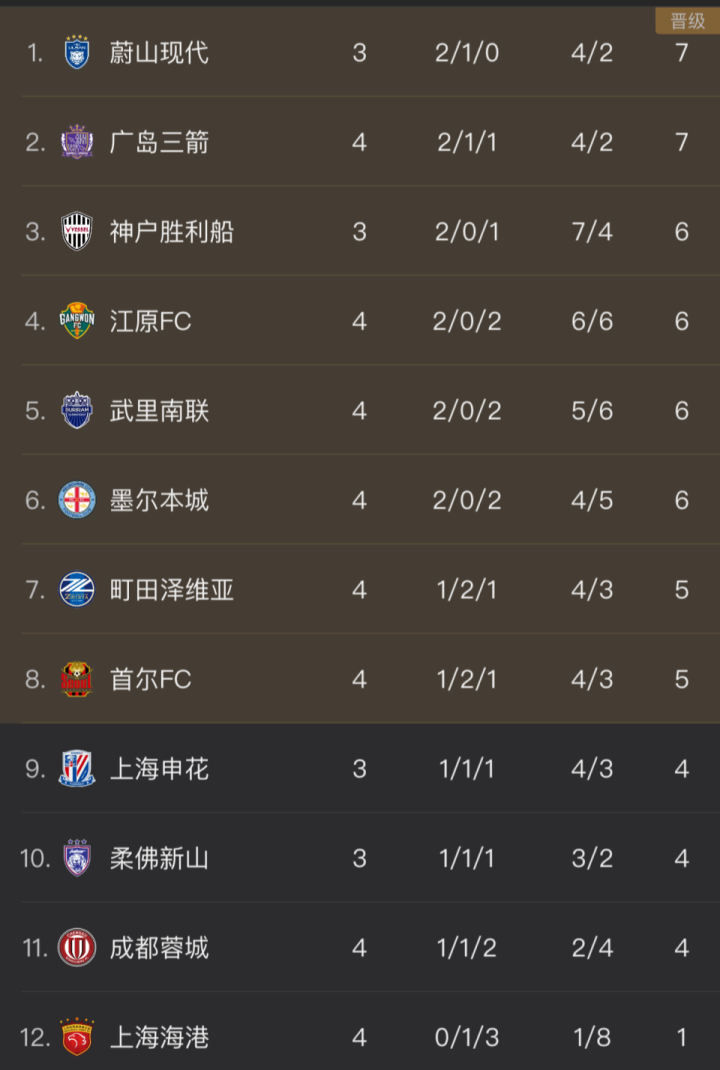Select the 广岛三箭 team name
The height and width of the screenshot is (1070, 720).
[159, 142]
